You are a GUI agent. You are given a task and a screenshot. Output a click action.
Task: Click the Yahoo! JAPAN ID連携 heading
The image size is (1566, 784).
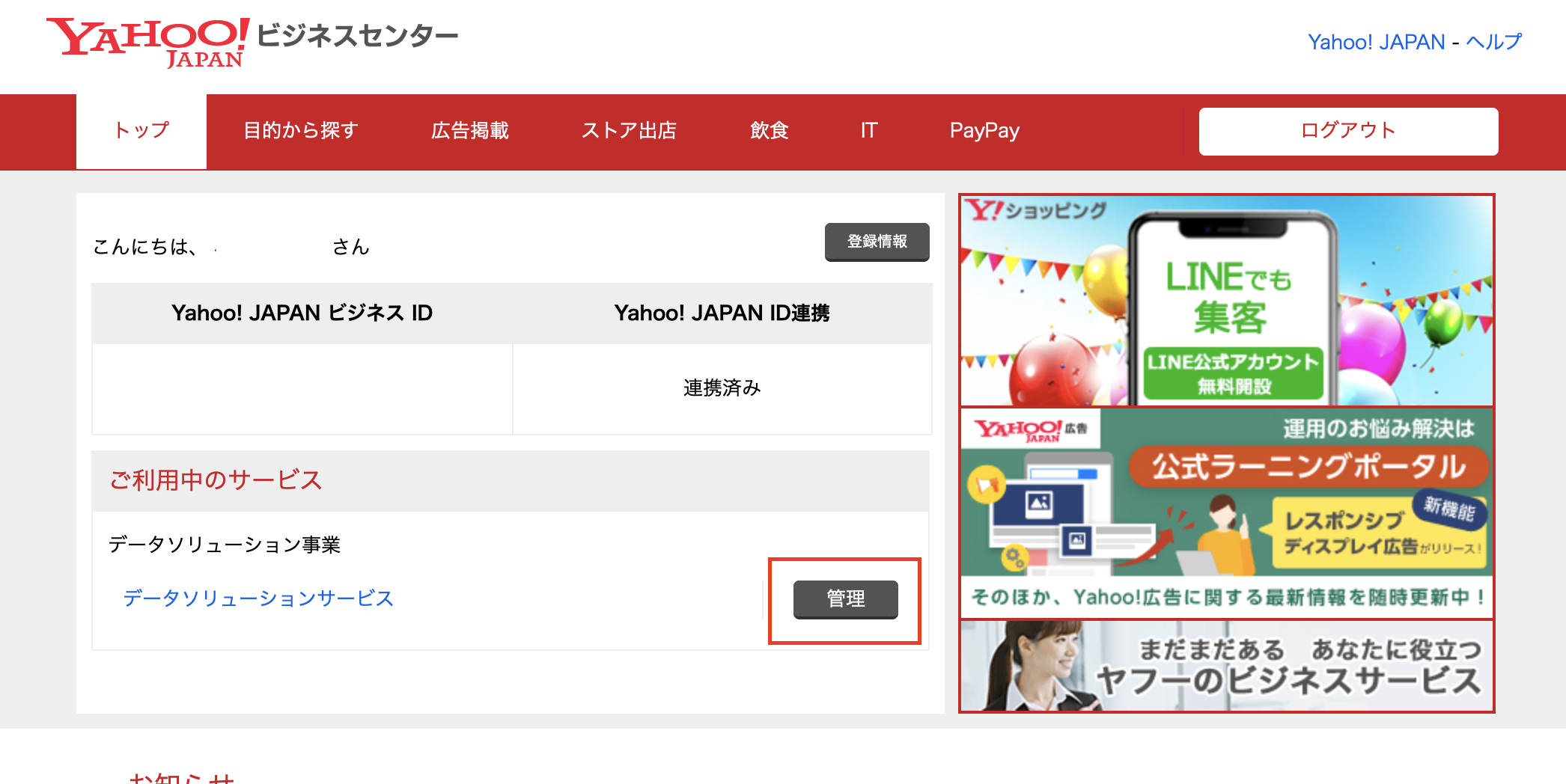coord(722,313)
